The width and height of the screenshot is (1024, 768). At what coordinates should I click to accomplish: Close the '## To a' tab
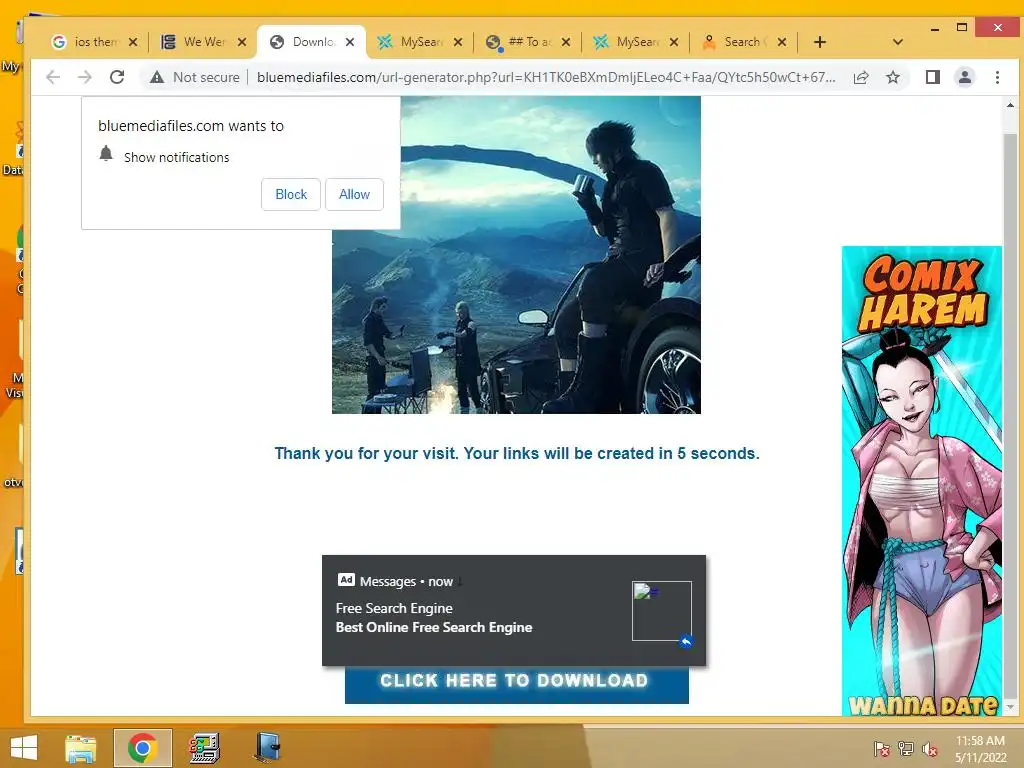pos(566,42)
